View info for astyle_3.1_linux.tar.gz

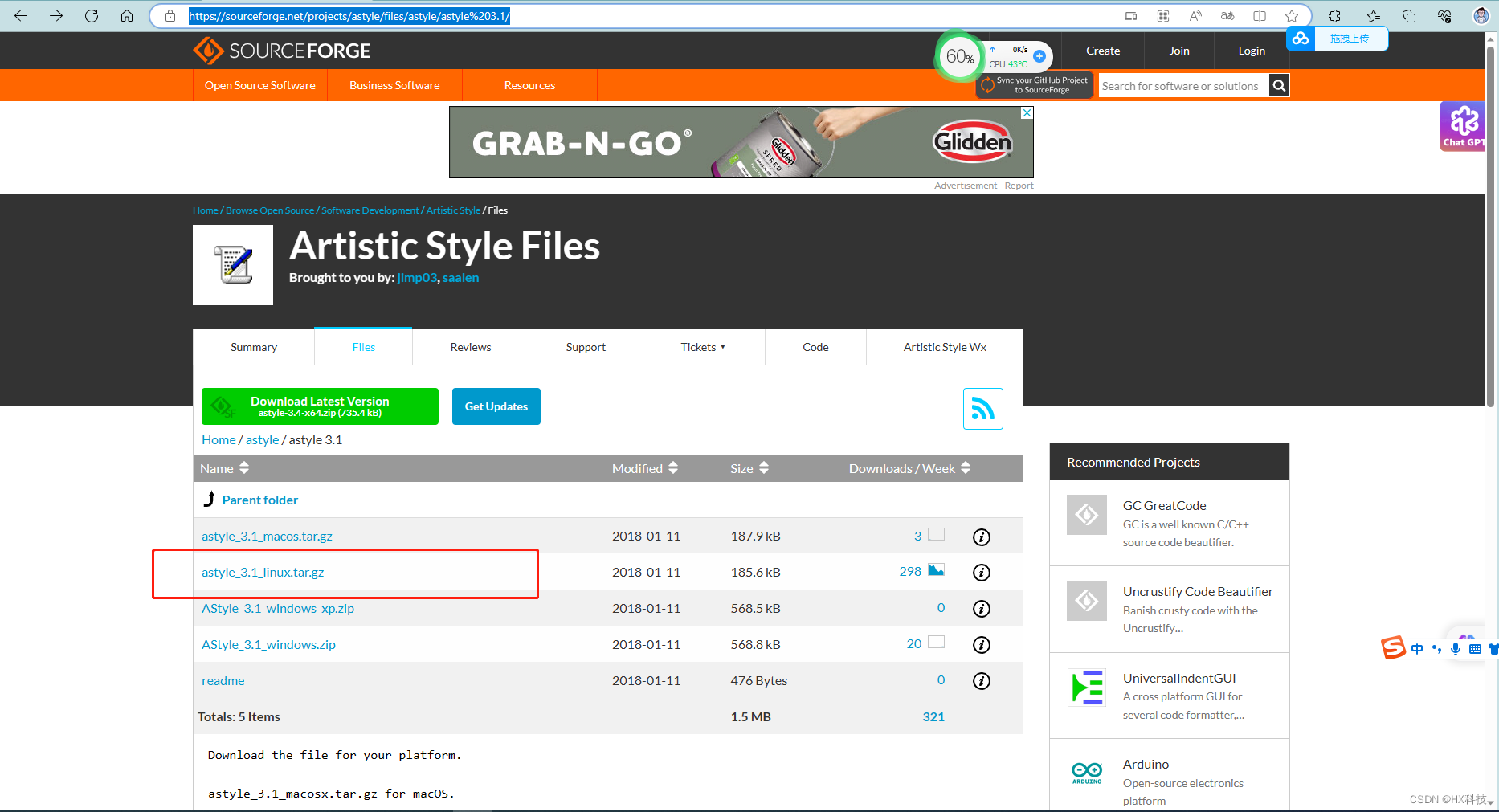click(x=982, y=573)
